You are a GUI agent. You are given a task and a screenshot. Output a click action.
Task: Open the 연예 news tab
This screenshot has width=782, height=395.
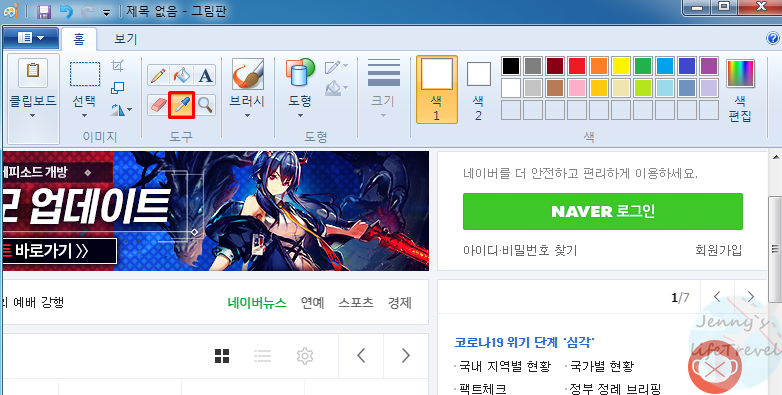click(x=313, y=303)
